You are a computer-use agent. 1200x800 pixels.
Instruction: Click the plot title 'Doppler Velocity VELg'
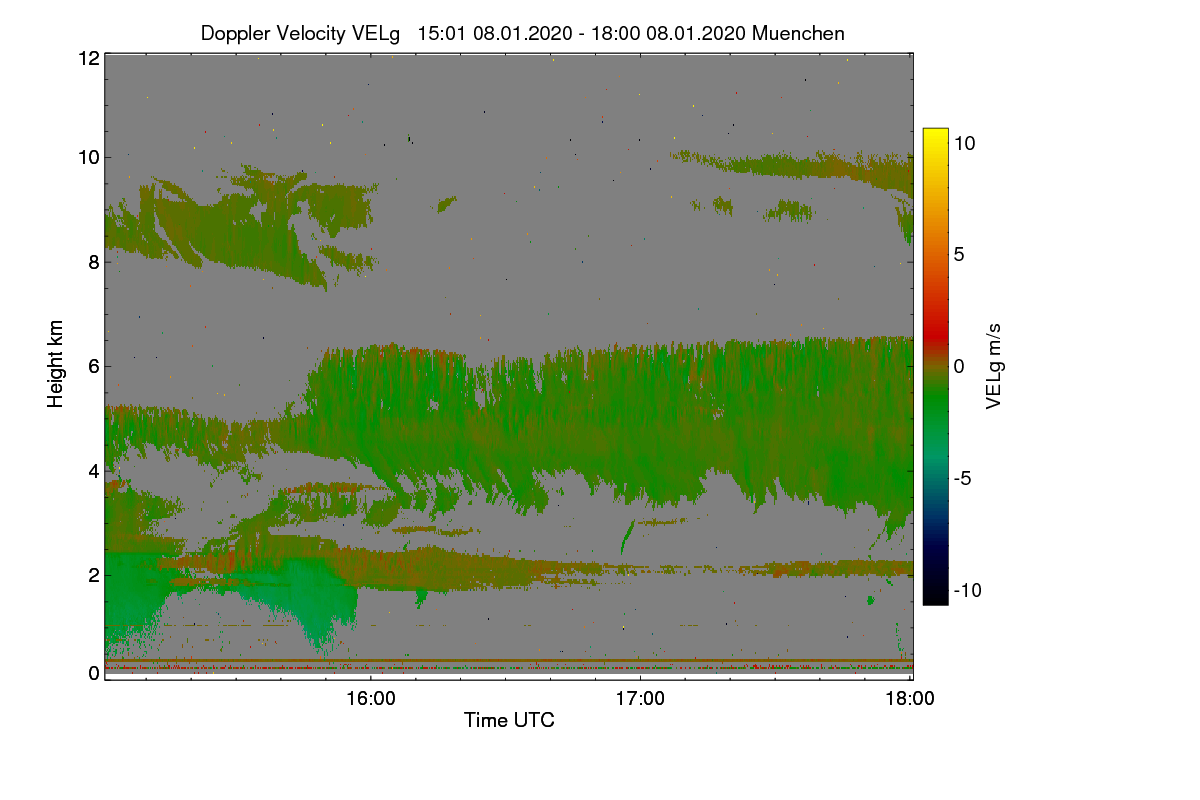pos(300,33)
